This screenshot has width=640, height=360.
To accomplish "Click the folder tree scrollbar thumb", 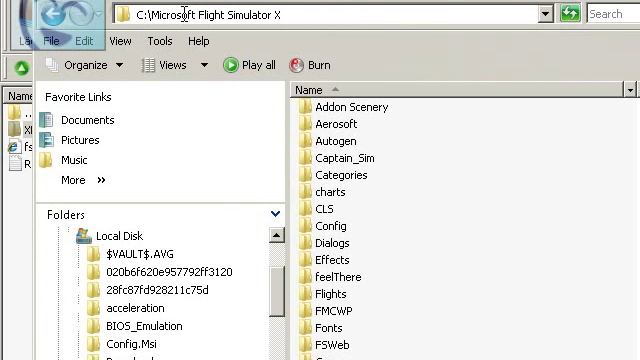I will click(x=277, y=291).
